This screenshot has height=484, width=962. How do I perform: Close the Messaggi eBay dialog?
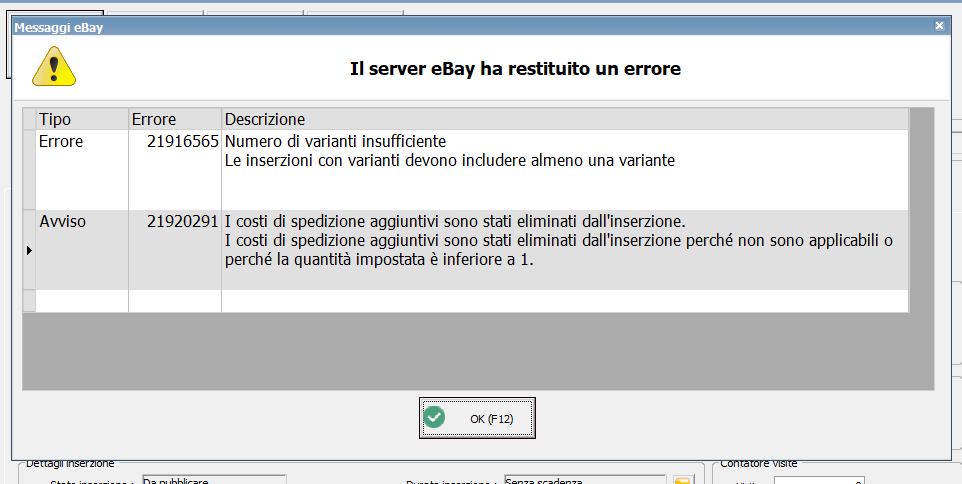click(x=939, y=26)
